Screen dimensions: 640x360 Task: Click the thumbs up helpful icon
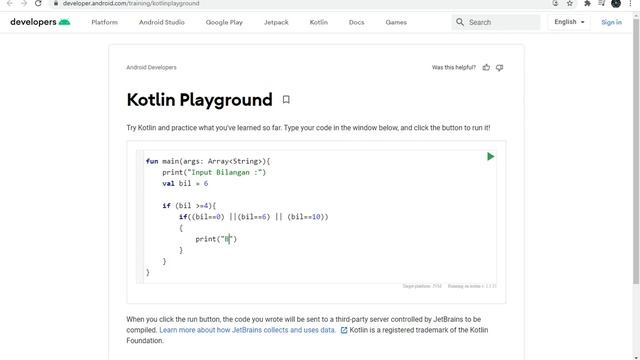pyautogui.click(x=486, y=67)
